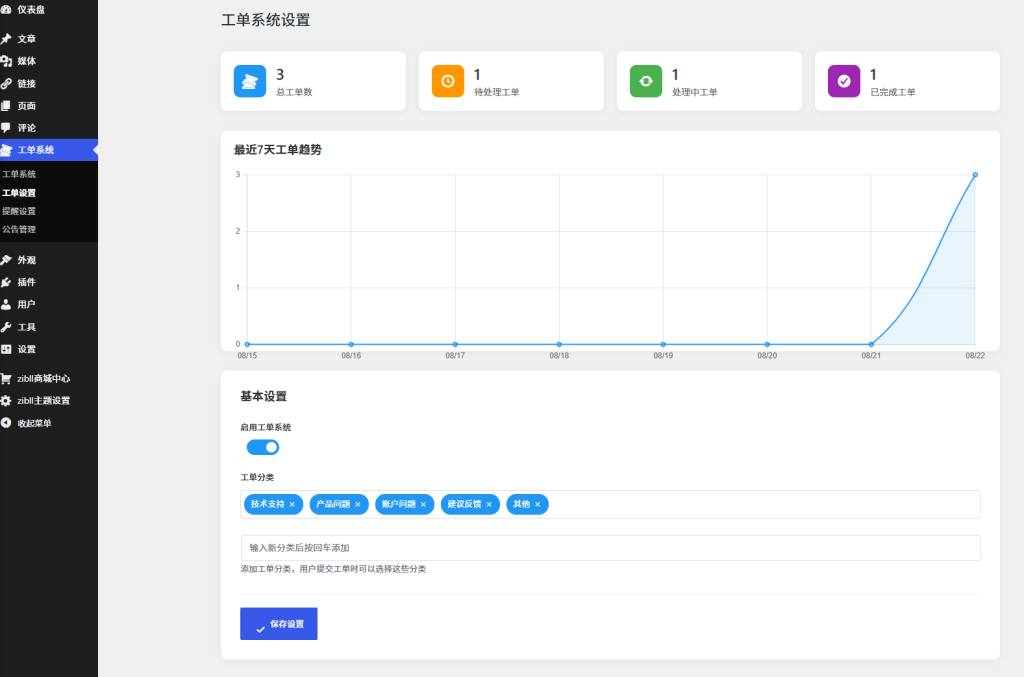The image size is (1024, 677).
Task: Click the 用户 person icon
Action: click(x=6, y=304)
